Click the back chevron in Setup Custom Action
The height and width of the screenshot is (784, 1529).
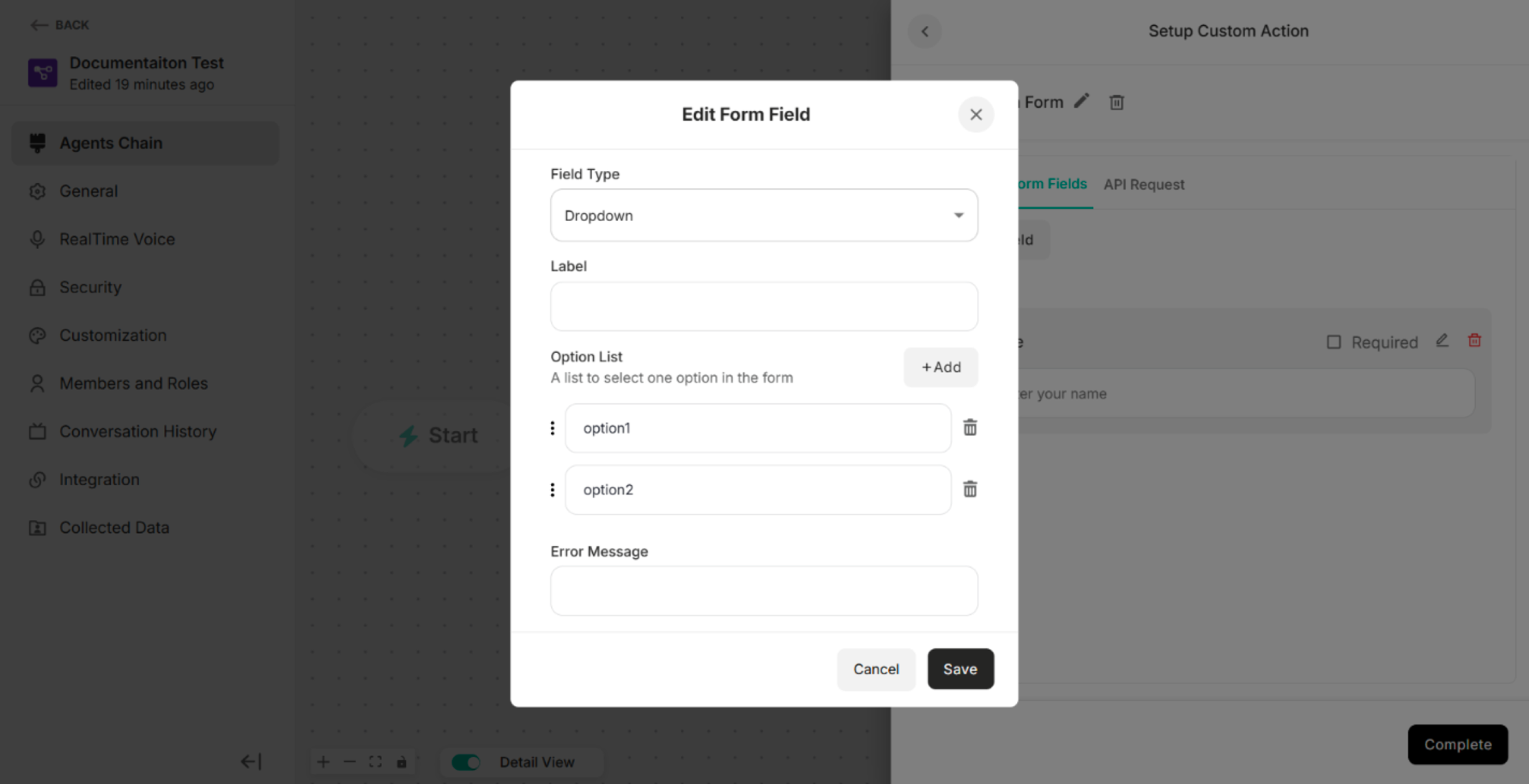coord(924,31)
